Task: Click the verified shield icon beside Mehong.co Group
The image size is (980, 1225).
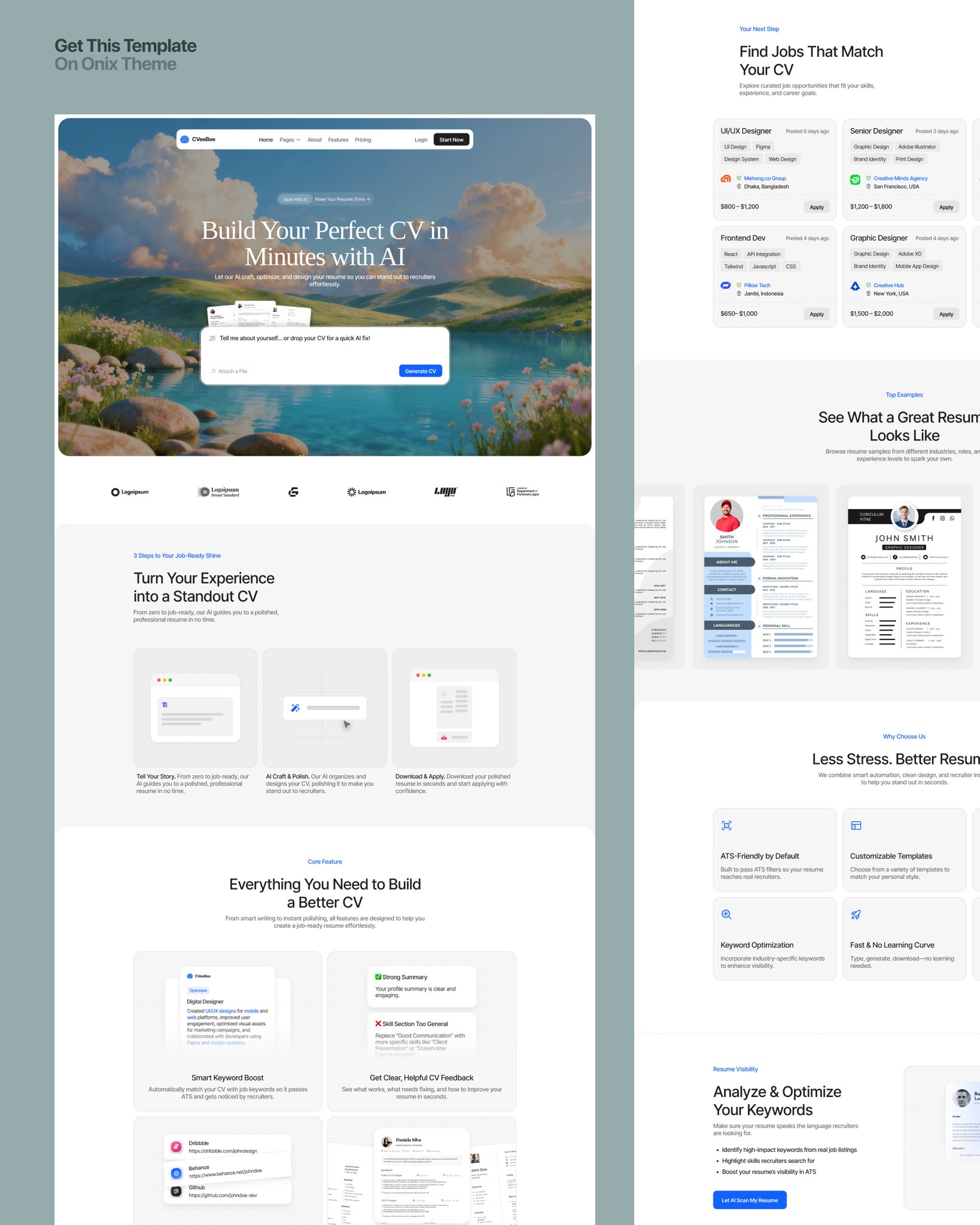Action: pyautogui.click(x=739, y=178)
